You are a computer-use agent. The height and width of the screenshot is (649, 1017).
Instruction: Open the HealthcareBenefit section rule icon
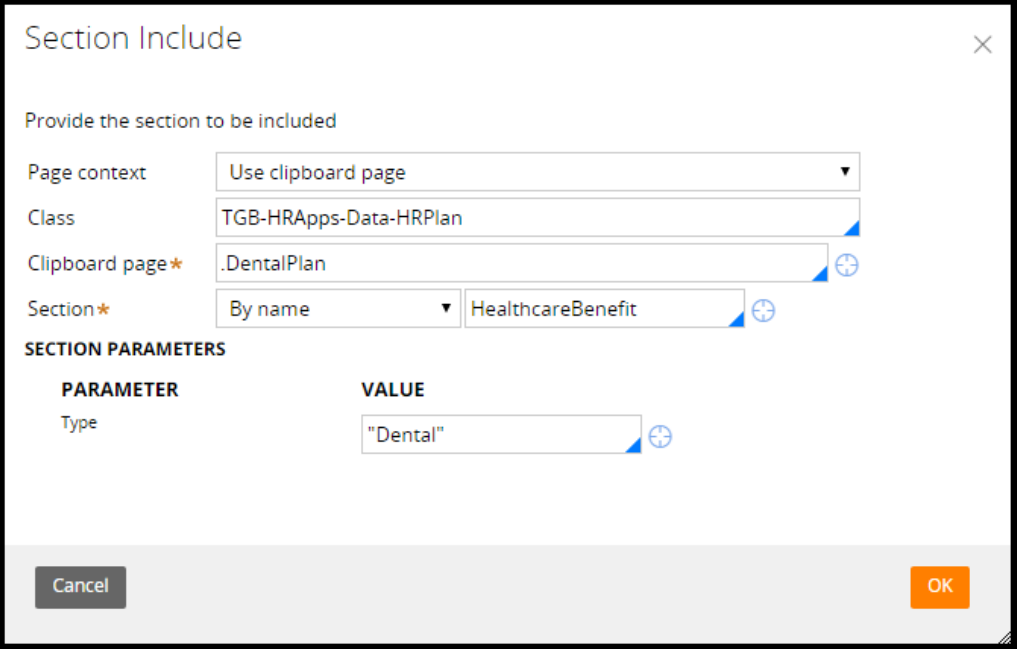763,310
